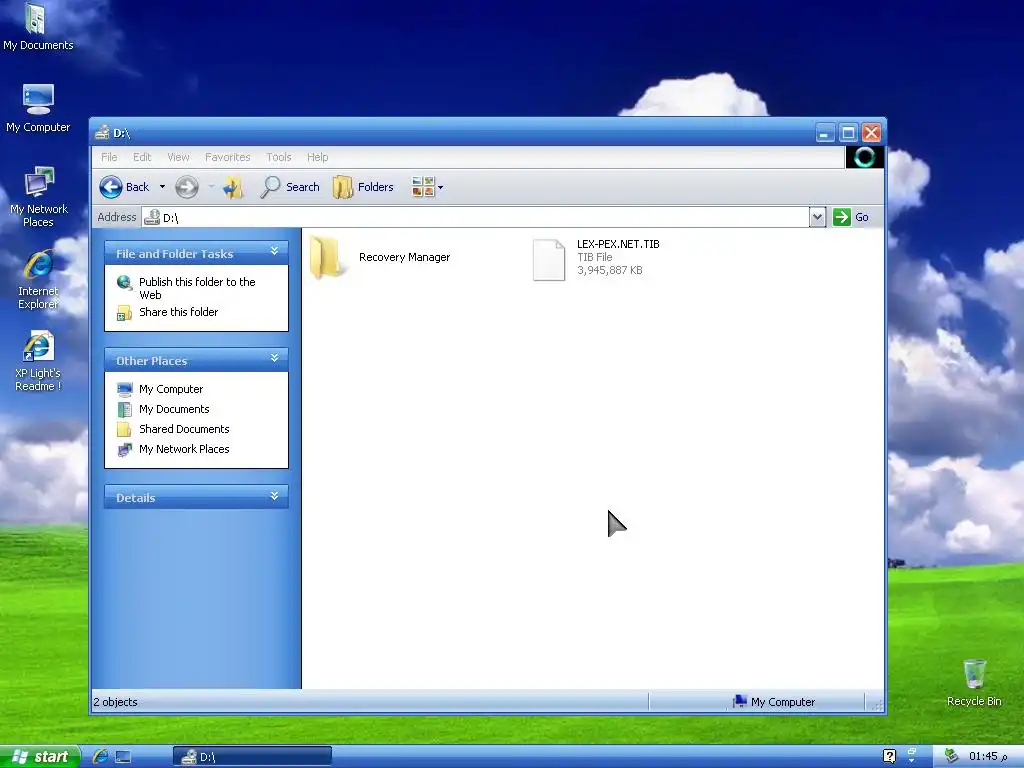Click the D:\ taskbar button
This screenshot has width=1024, height=768.
[252, 756]
